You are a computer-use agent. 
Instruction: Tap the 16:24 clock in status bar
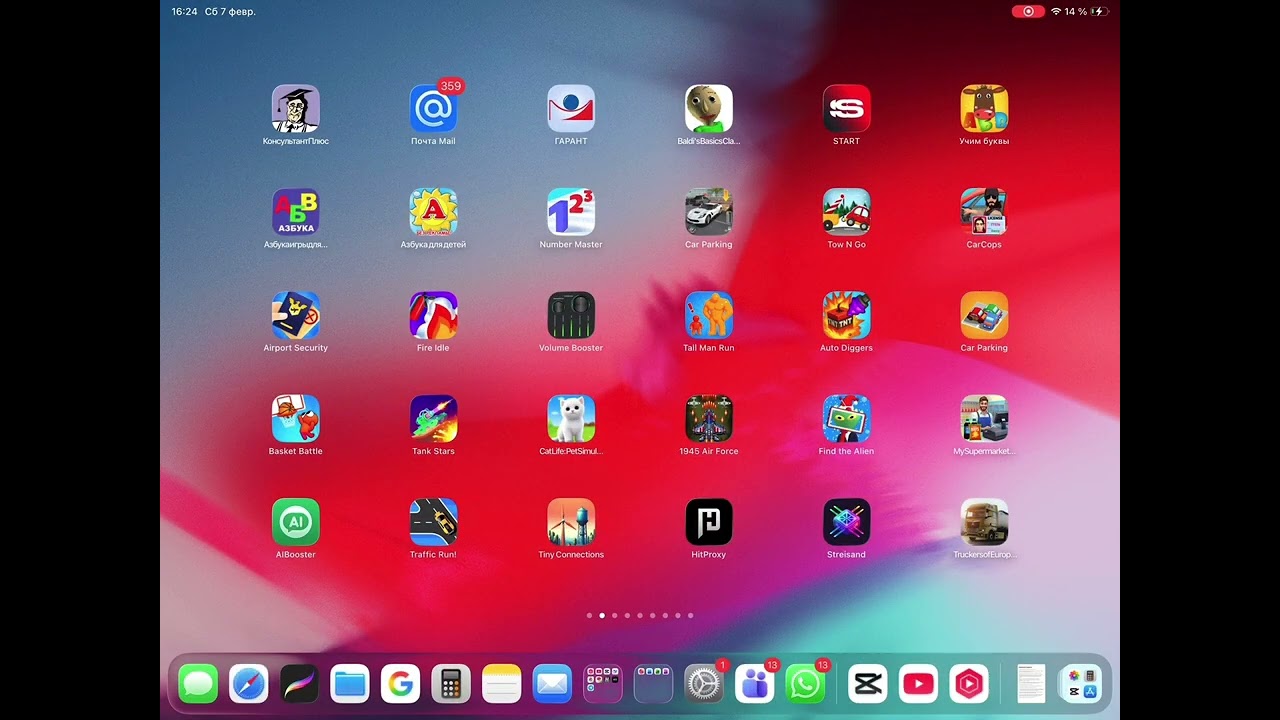[184, 12]
